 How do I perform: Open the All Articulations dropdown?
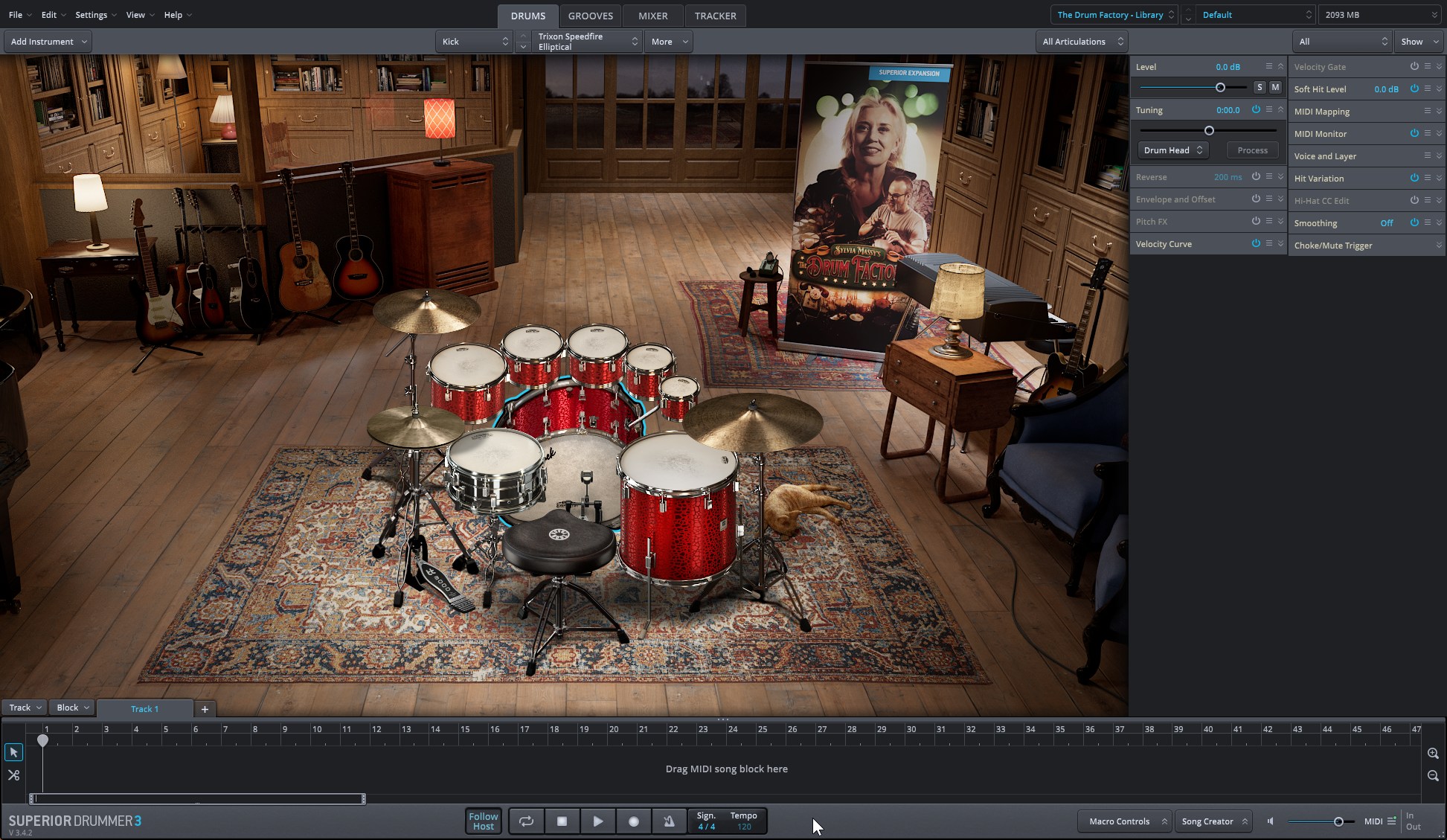(x=1082, y=42)
